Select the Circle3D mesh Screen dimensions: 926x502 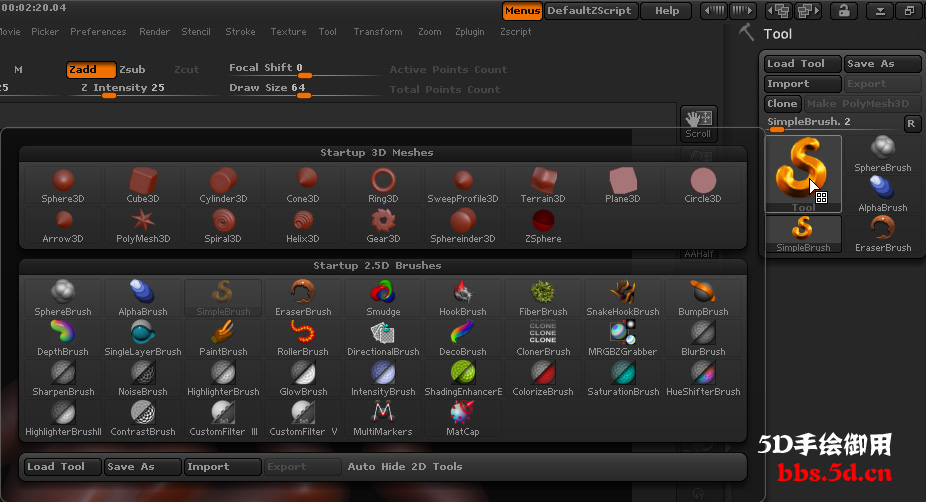point(703,185)
